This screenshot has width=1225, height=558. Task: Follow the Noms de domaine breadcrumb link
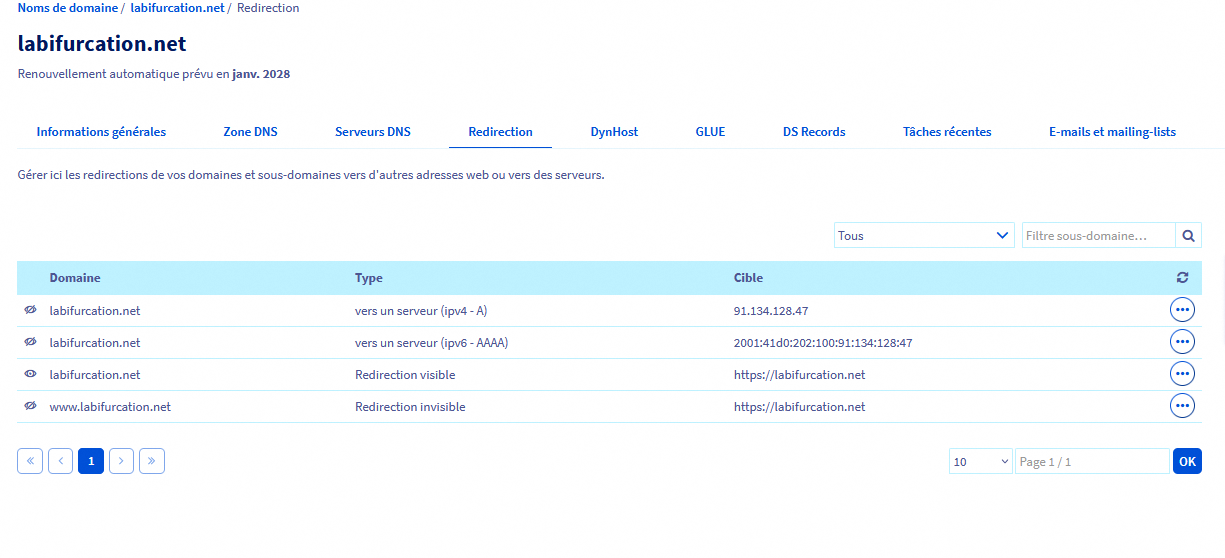[x=68, y=8]
